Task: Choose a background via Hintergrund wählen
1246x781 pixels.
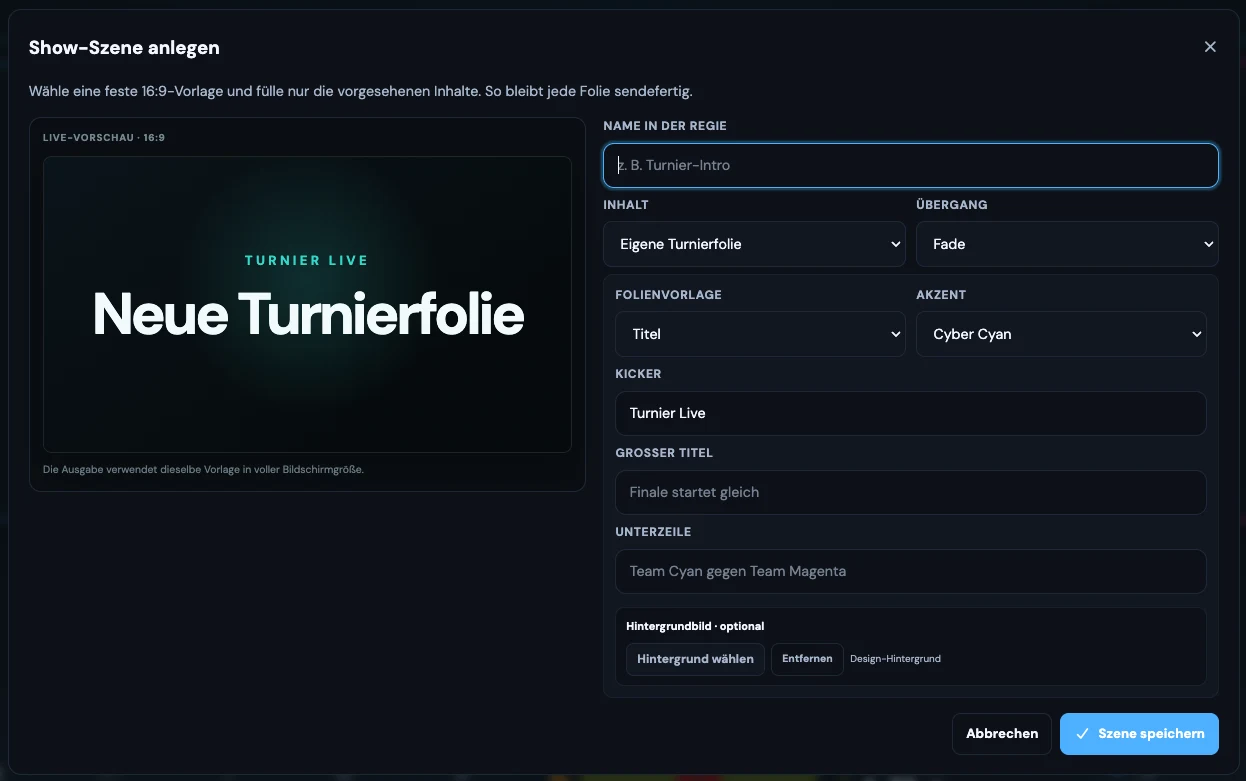Action: [696, 659]
